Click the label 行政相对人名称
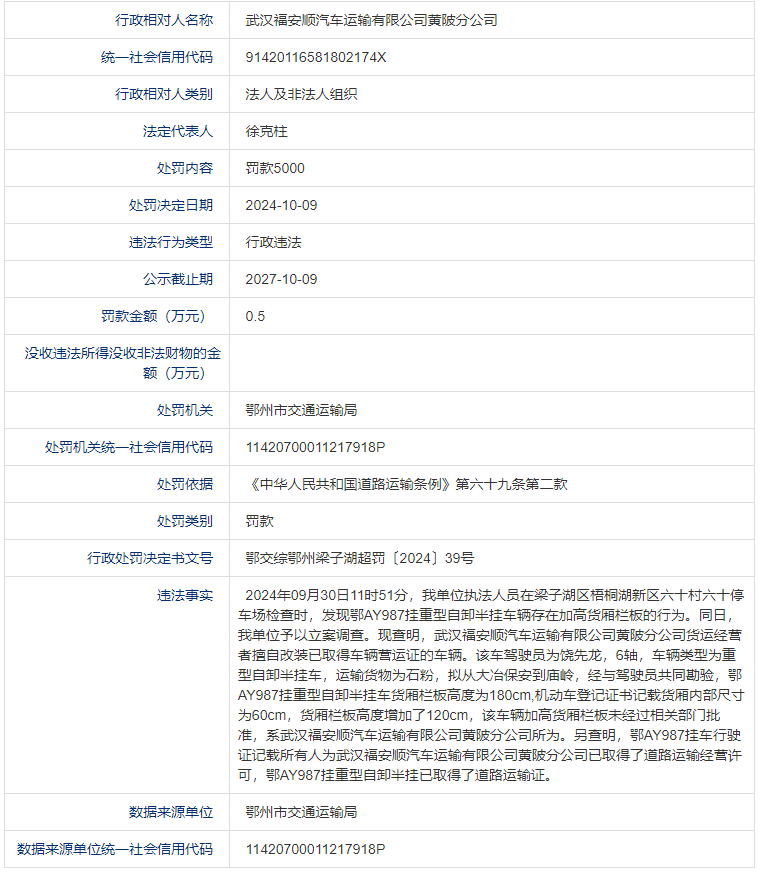762x878 pixels. [x=163, y=20]
